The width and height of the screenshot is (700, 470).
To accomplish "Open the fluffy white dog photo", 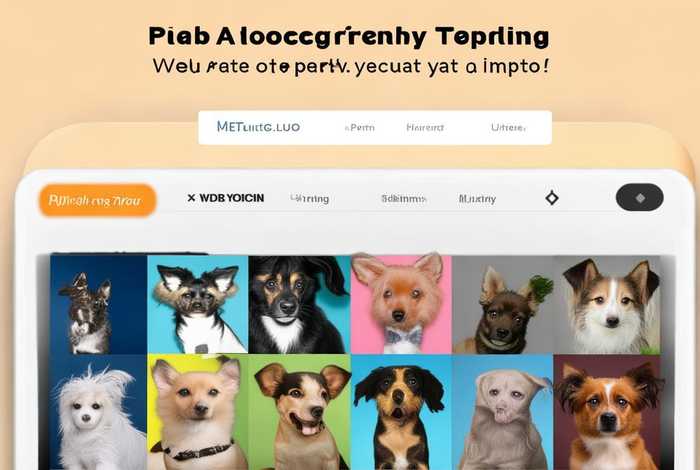I will [98, 412].
